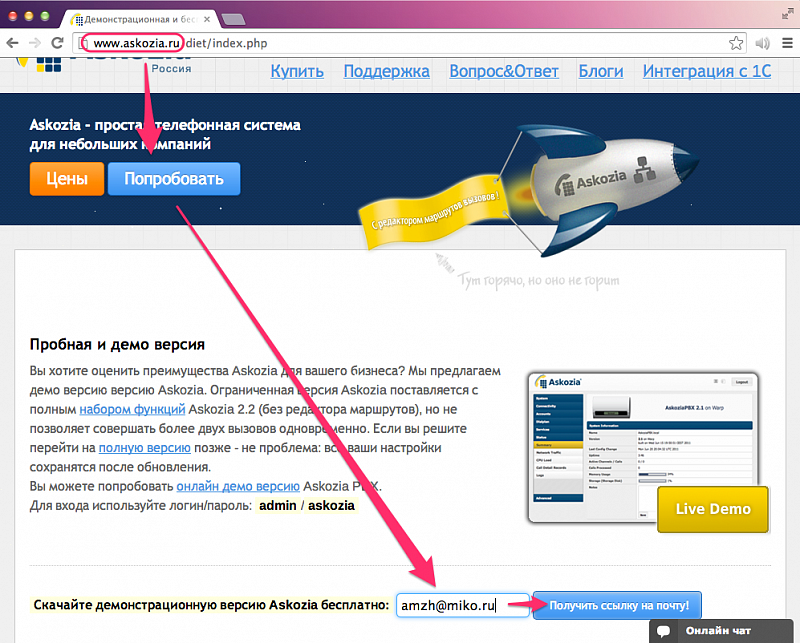Click the chat bubble icon
Screen dimensions: 800x643
click(664, 631)
